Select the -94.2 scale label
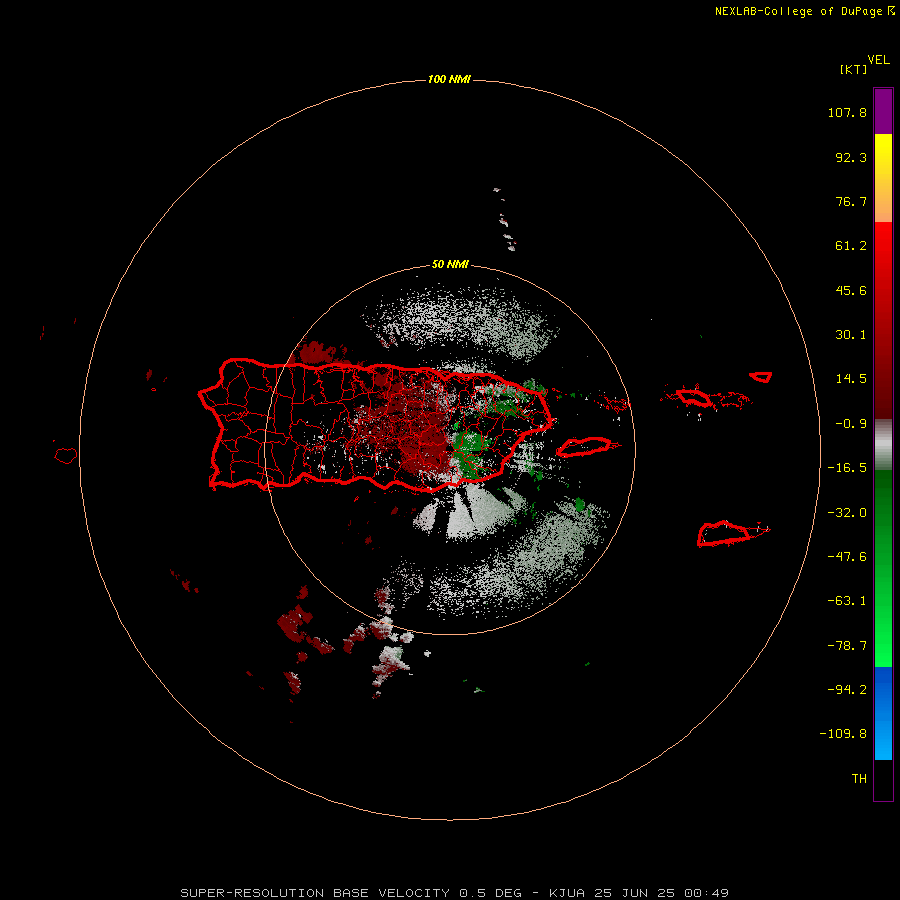The height and width of the screenshot is (900, 900). [847, 690]
